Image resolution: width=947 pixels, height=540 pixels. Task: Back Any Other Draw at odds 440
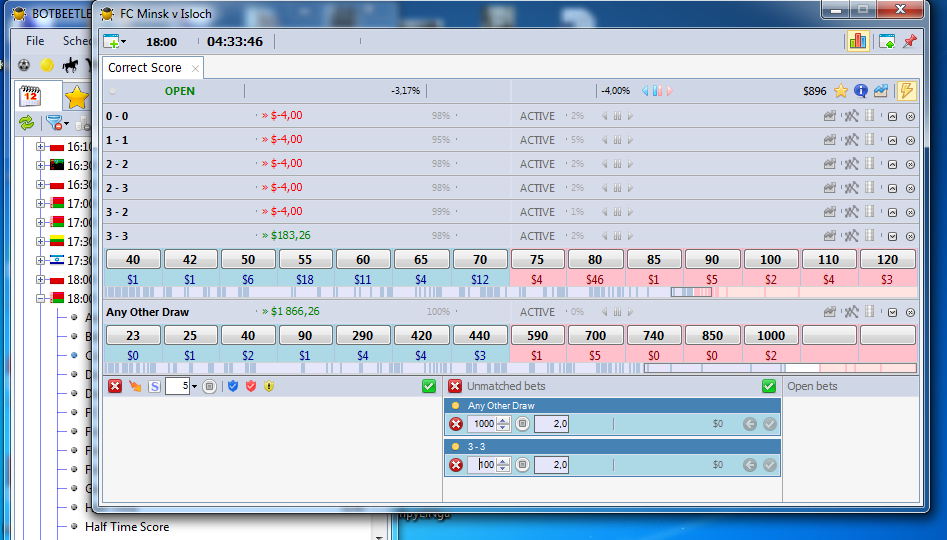click(x=480, y=335)
